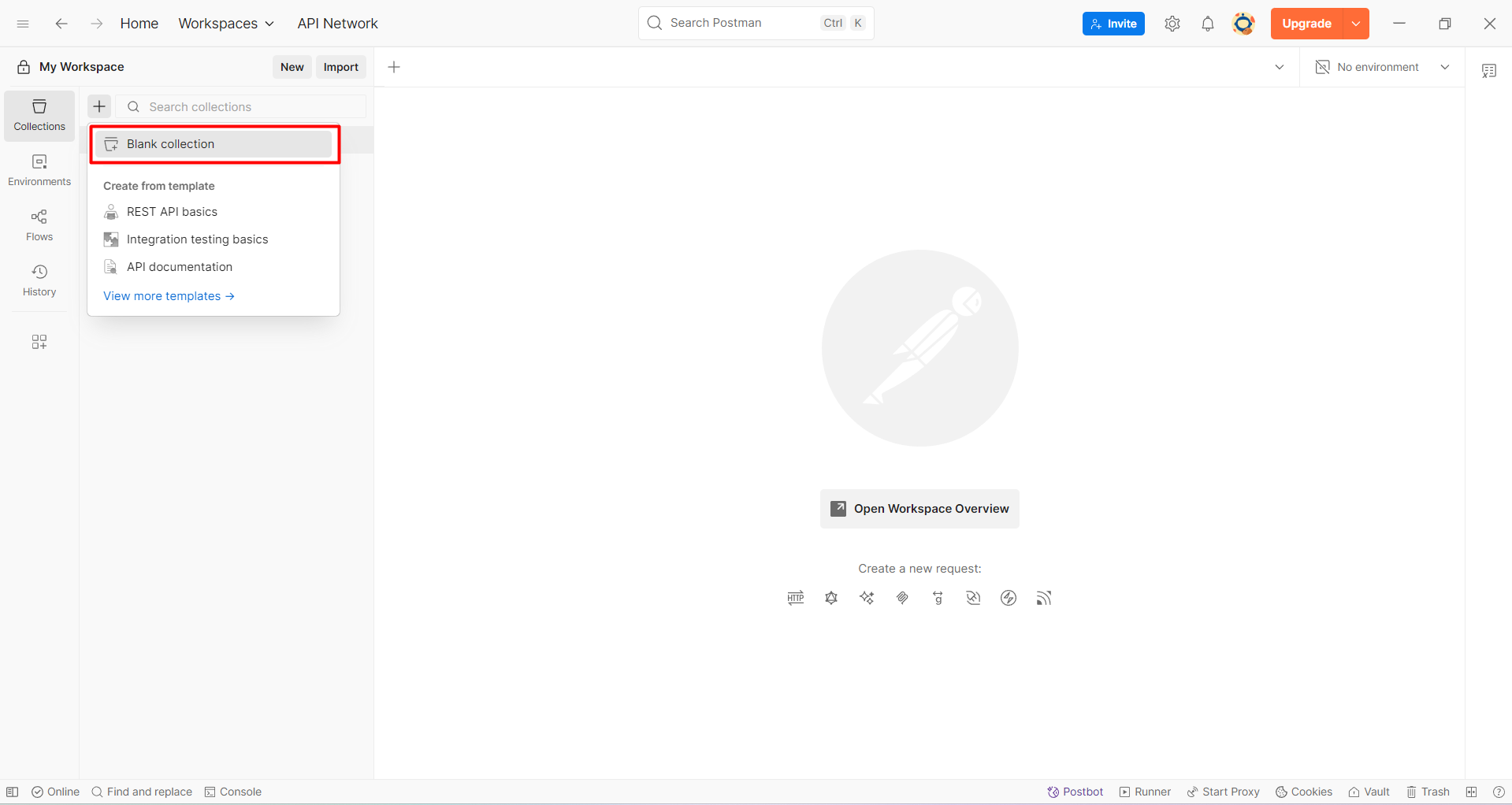The width and height of the screenshot is (1512, 805).
Task: Open the Postman Console
Action: (x=232, y=792)
